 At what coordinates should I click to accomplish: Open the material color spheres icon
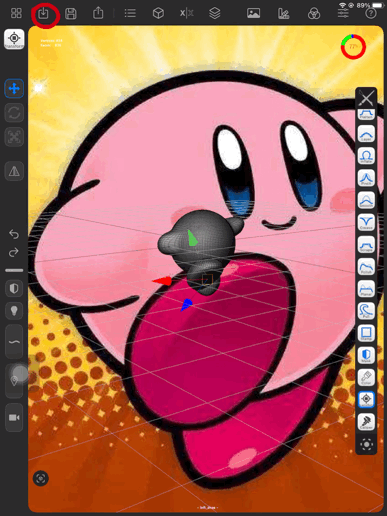[x=314, y=14]
